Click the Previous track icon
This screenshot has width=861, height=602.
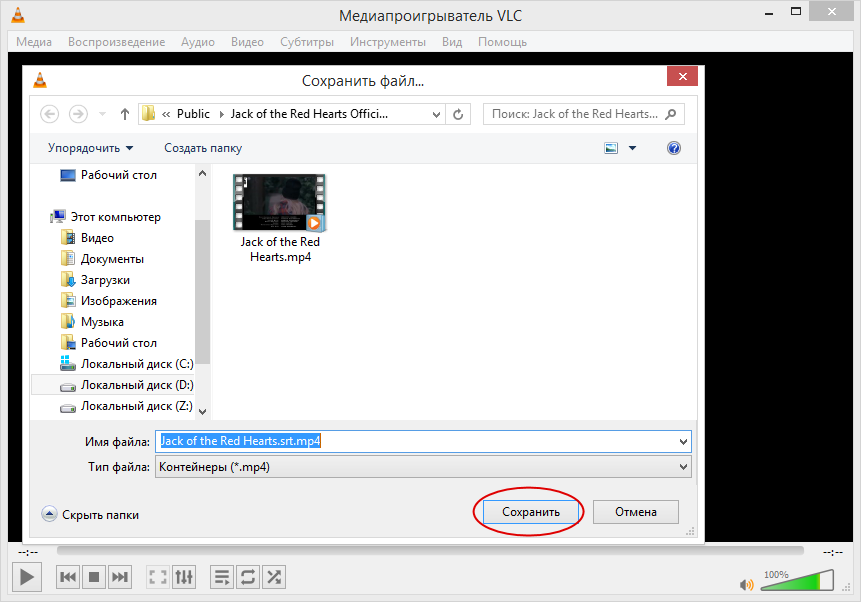pyautogui.click(x=68, y=576)
